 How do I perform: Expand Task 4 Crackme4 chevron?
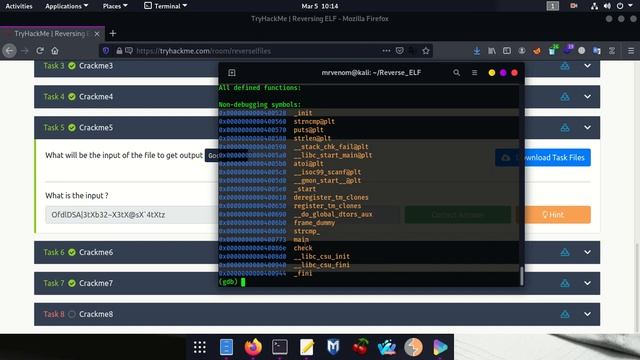click(x=587, y=97)
